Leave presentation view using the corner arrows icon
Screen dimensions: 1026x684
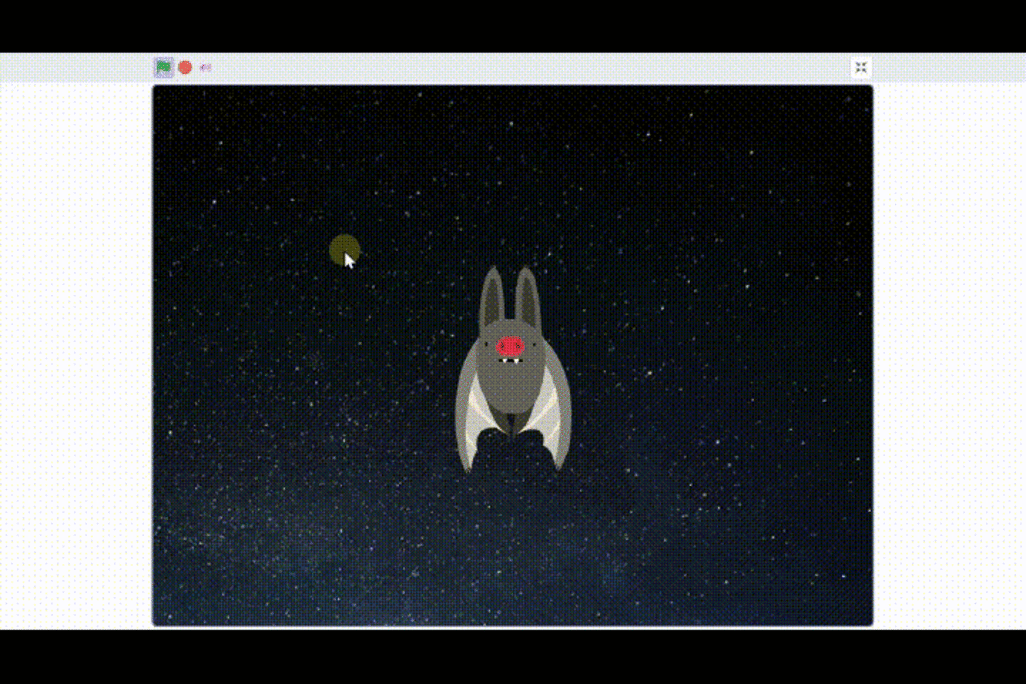(x=861, y=67)
